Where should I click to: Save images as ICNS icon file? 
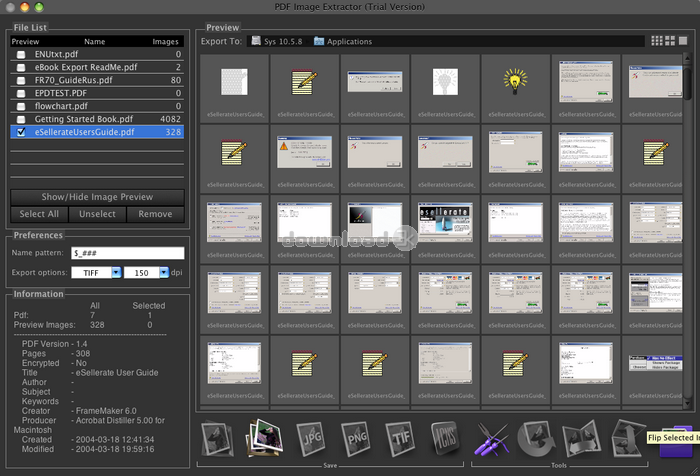coord(445,438)
